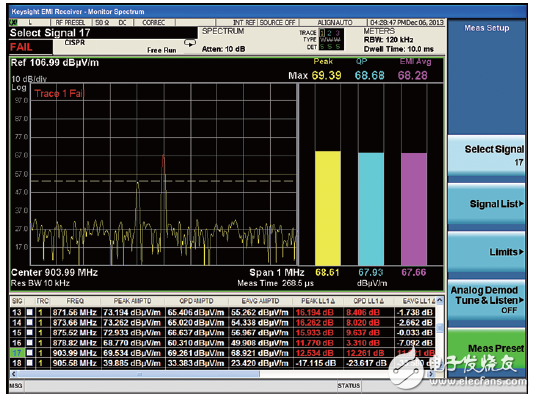Open the Signal List submenu

(x=486, y=204)
